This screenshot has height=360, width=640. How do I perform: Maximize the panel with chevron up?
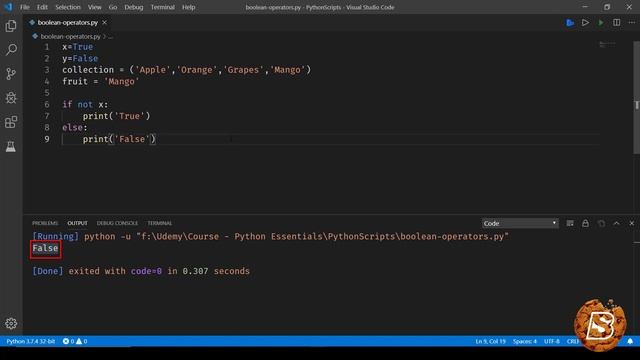[x=616, y=223]
